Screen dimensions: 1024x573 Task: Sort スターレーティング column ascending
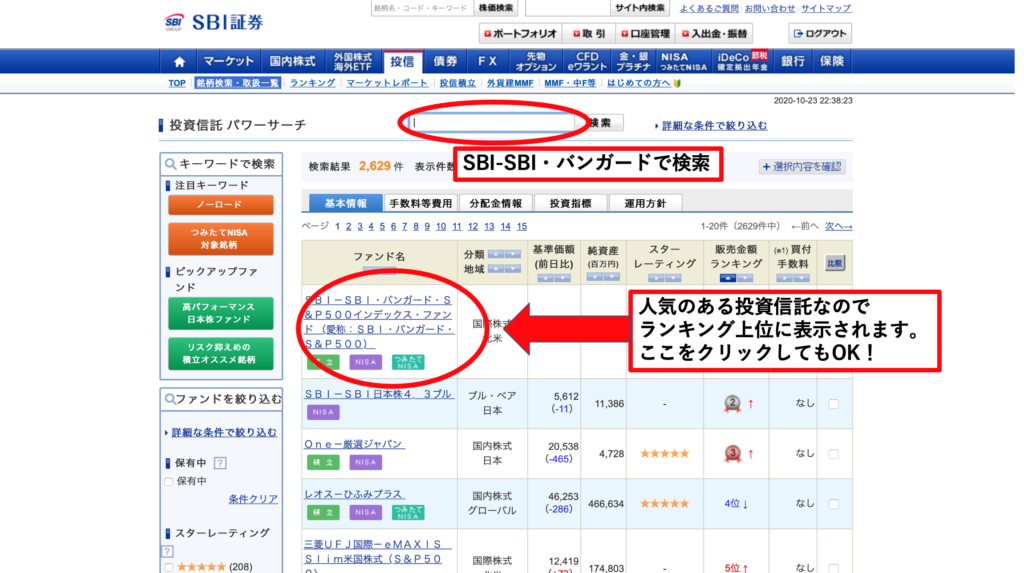[x=656, y=278]
